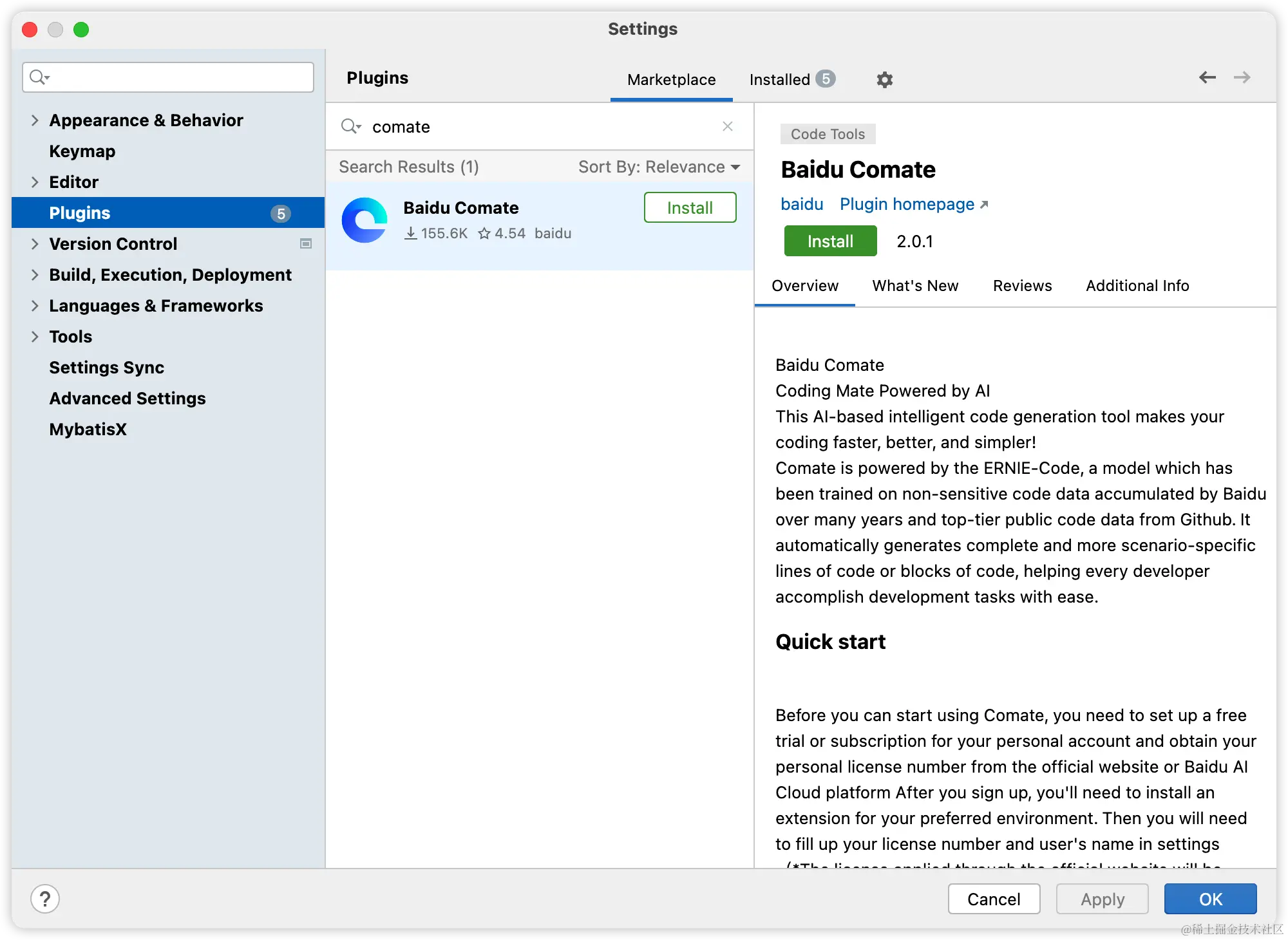Click the plugin search magnifier icon
The height and width of the screenshot is (940, 1288).
(x=350, y=127)
